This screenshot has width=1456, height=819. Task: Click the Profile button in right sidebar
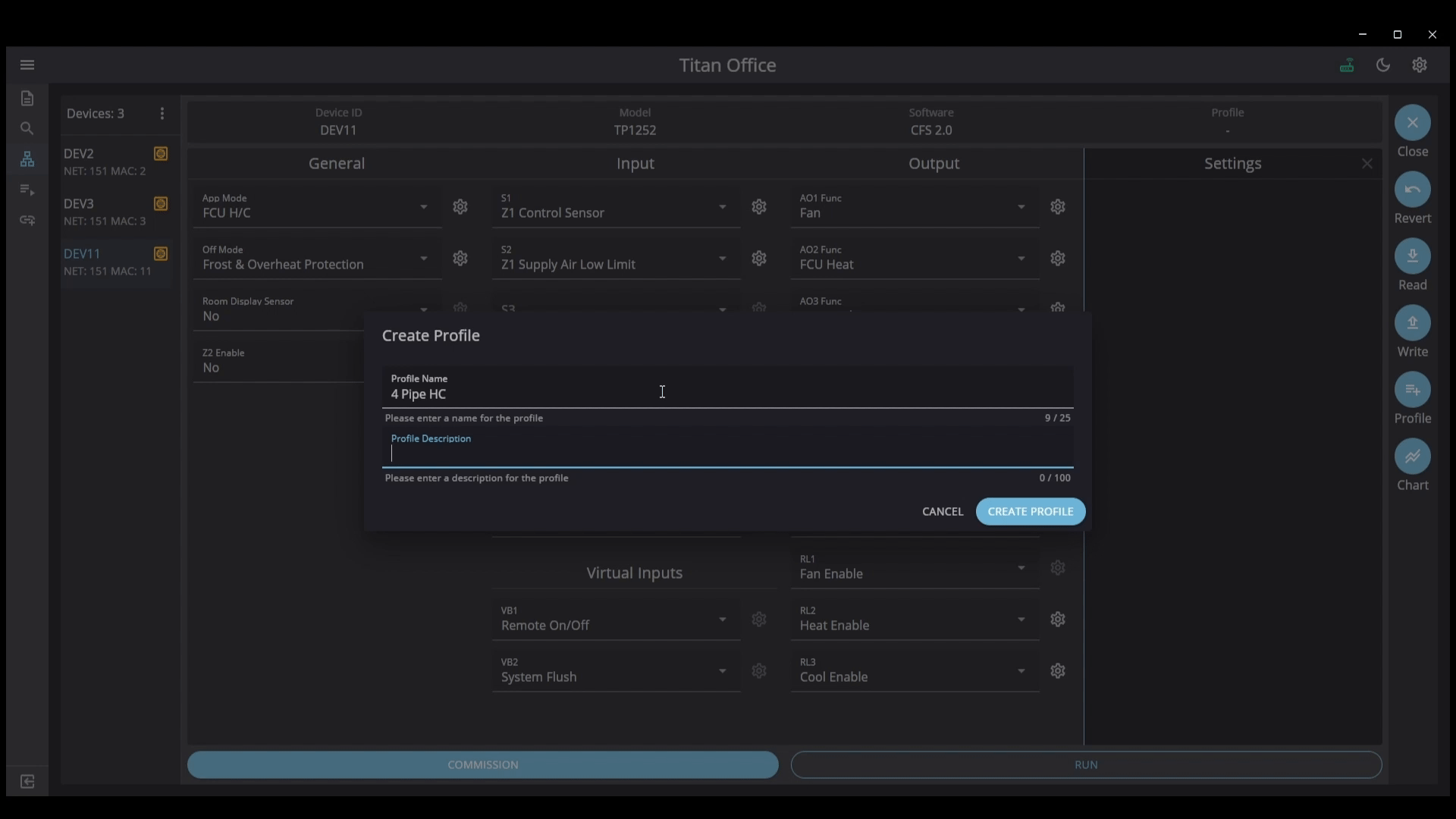[1412, 390]
